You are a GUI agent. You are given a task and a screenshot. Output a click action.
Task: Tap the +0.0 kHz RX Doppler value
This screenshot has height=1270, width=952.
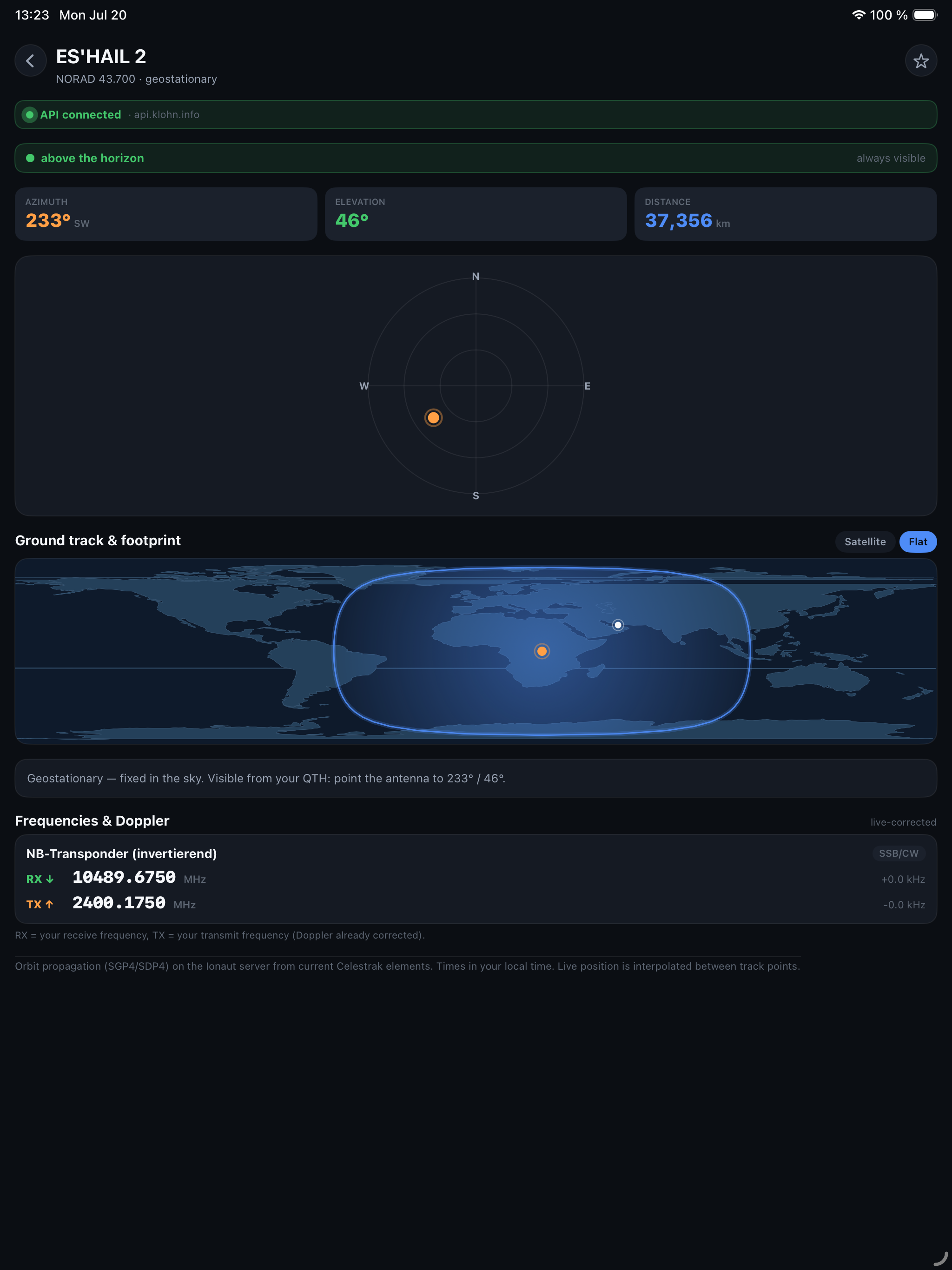(x=903, y=879)
